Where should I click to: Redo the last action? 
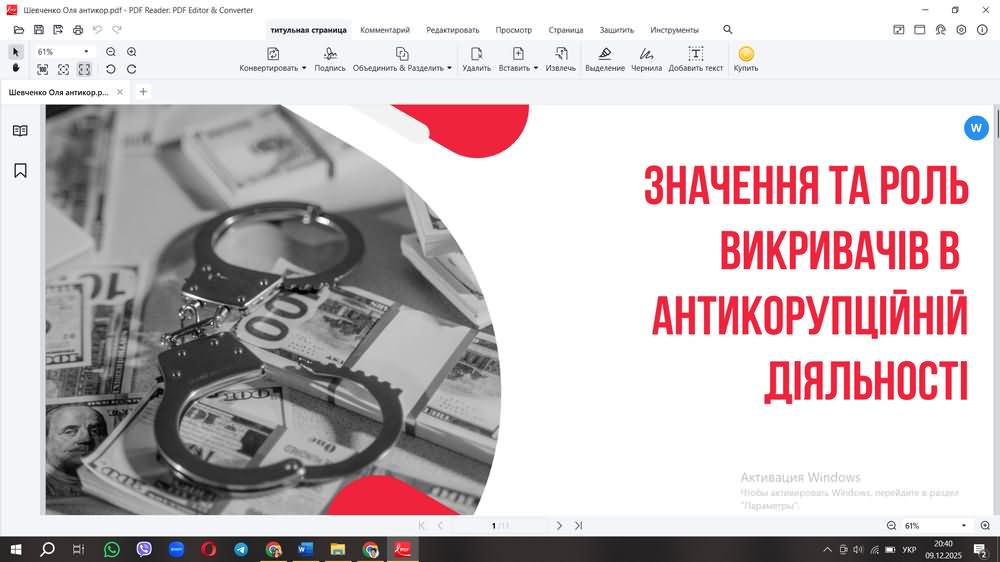[x=117, y=30]
